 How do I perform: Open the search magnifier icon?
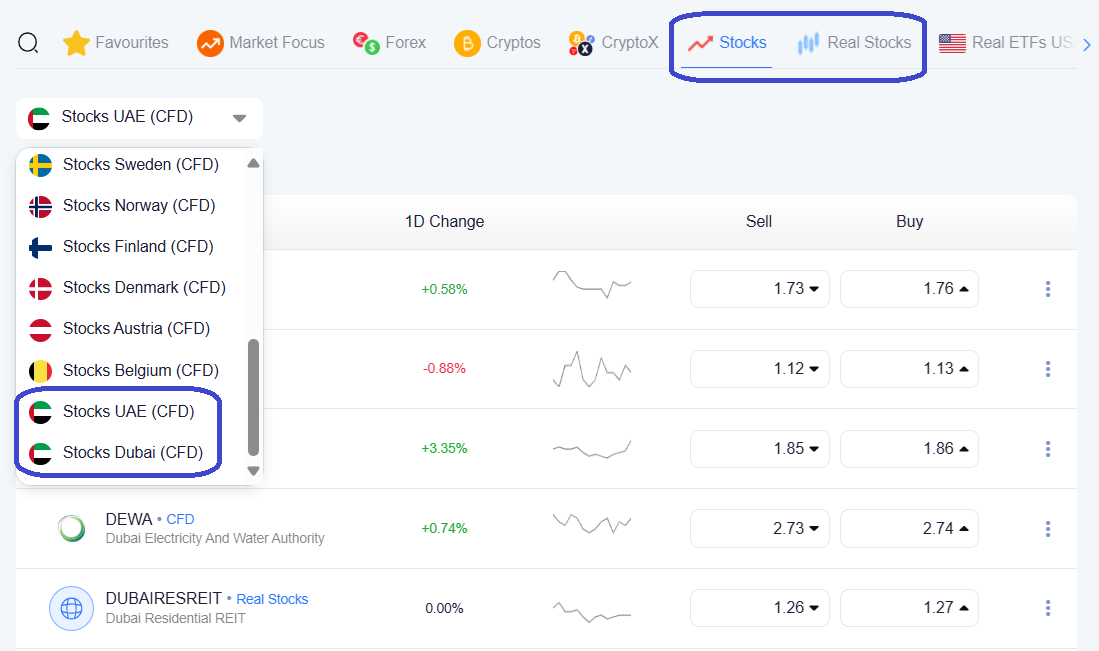(28, 43)
